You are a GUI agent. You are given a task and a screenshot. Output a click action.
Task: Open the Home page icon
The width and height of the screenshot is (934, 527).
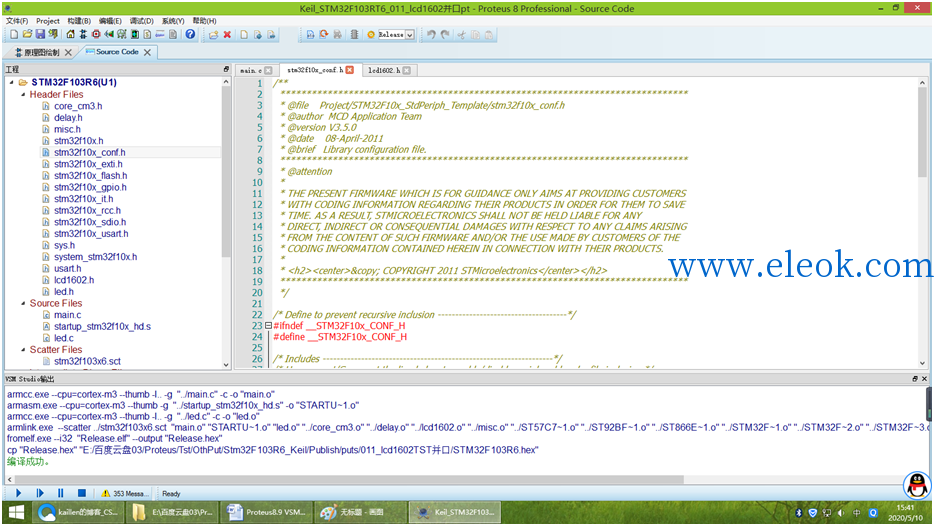click(x=70, y=35)
